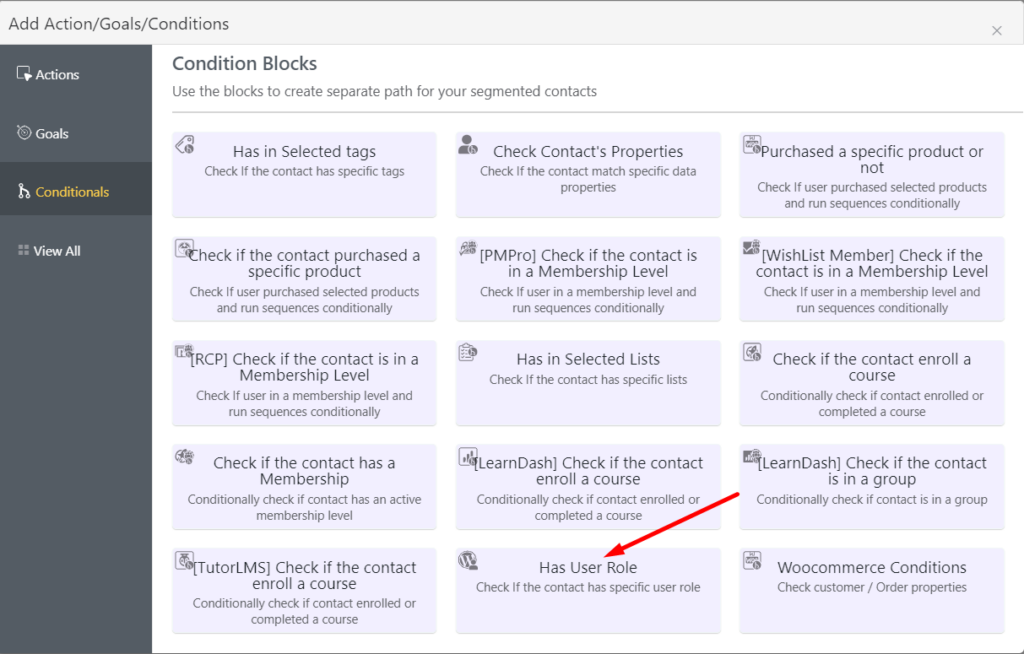
Task: Select the Conditionals tab
Action: [x=76, y=191]
